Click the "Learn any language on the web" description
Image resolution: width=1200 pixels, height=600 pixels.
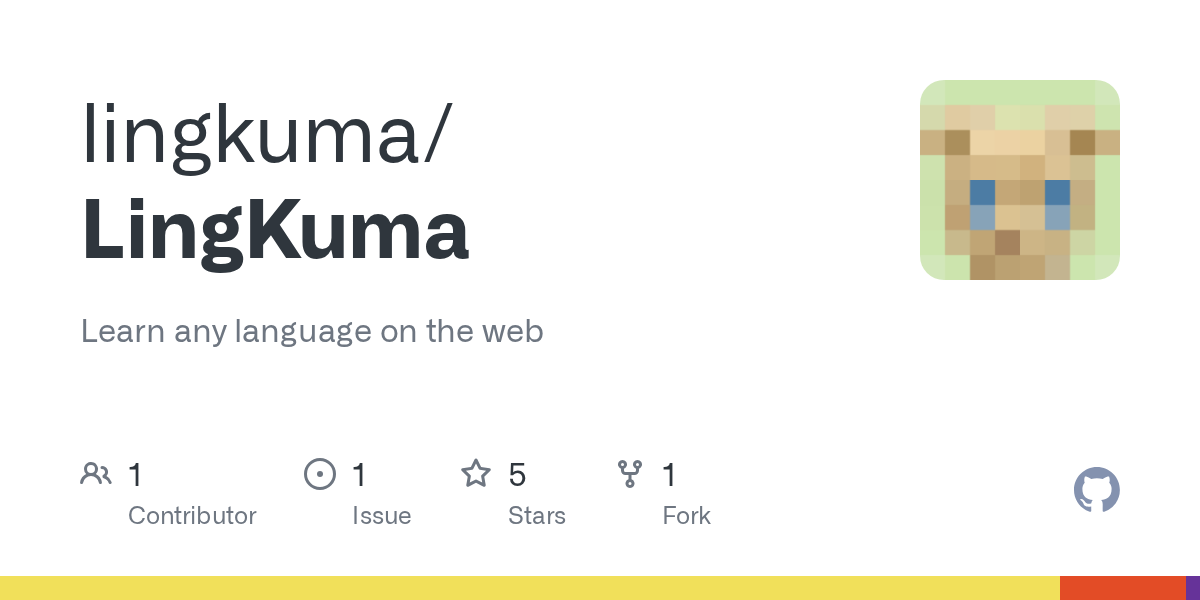[x=312, y=331]
